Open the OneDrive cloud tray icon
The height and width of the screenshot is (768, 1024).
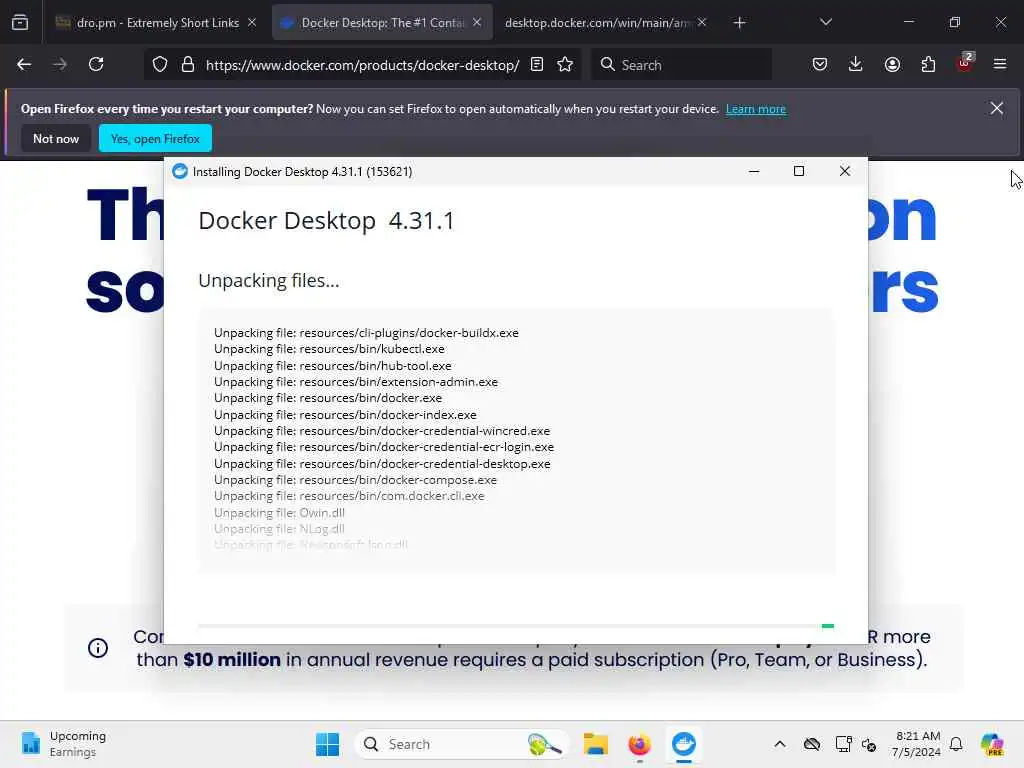pos(812,744)
